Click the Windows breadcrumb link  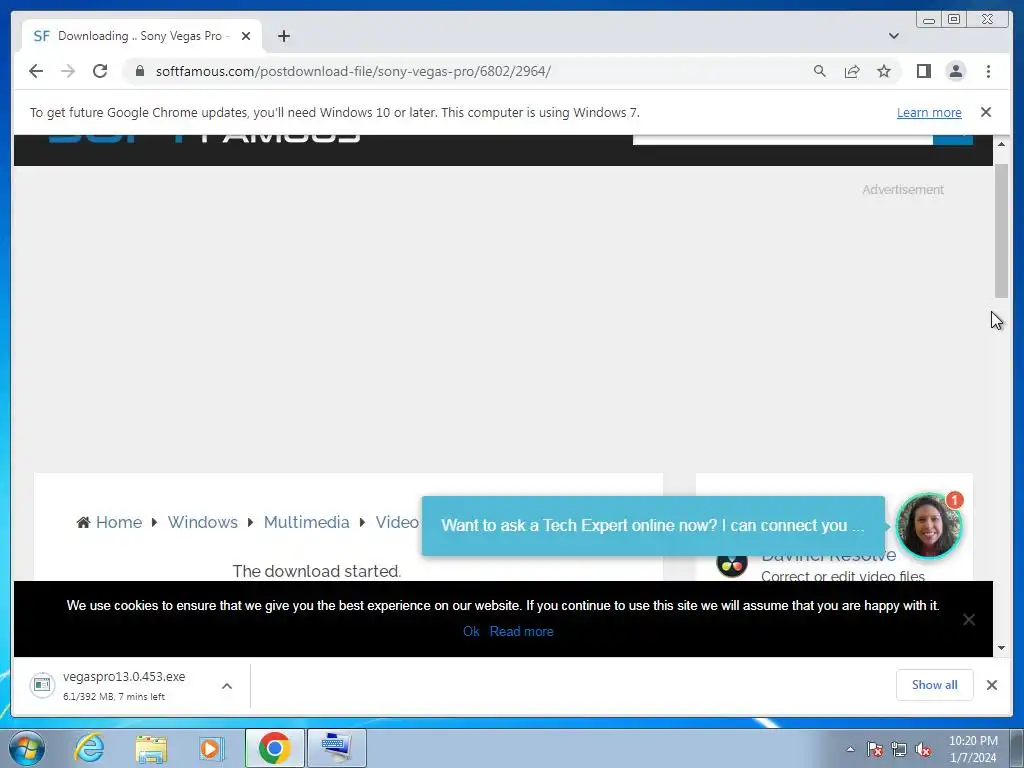(202, 522)
